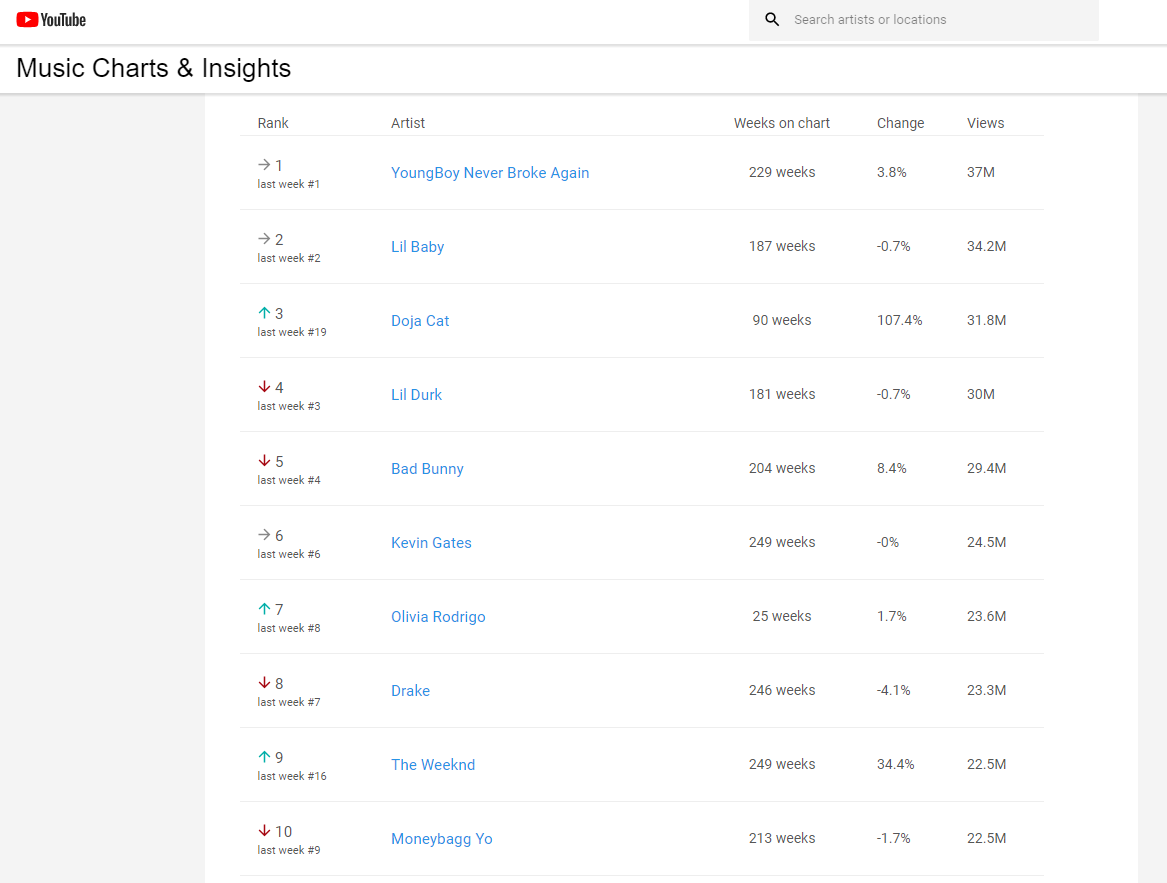Open the Bad Bunny artist link
The height and width of the screenshot is (883, 1167).
pos(427,469)
